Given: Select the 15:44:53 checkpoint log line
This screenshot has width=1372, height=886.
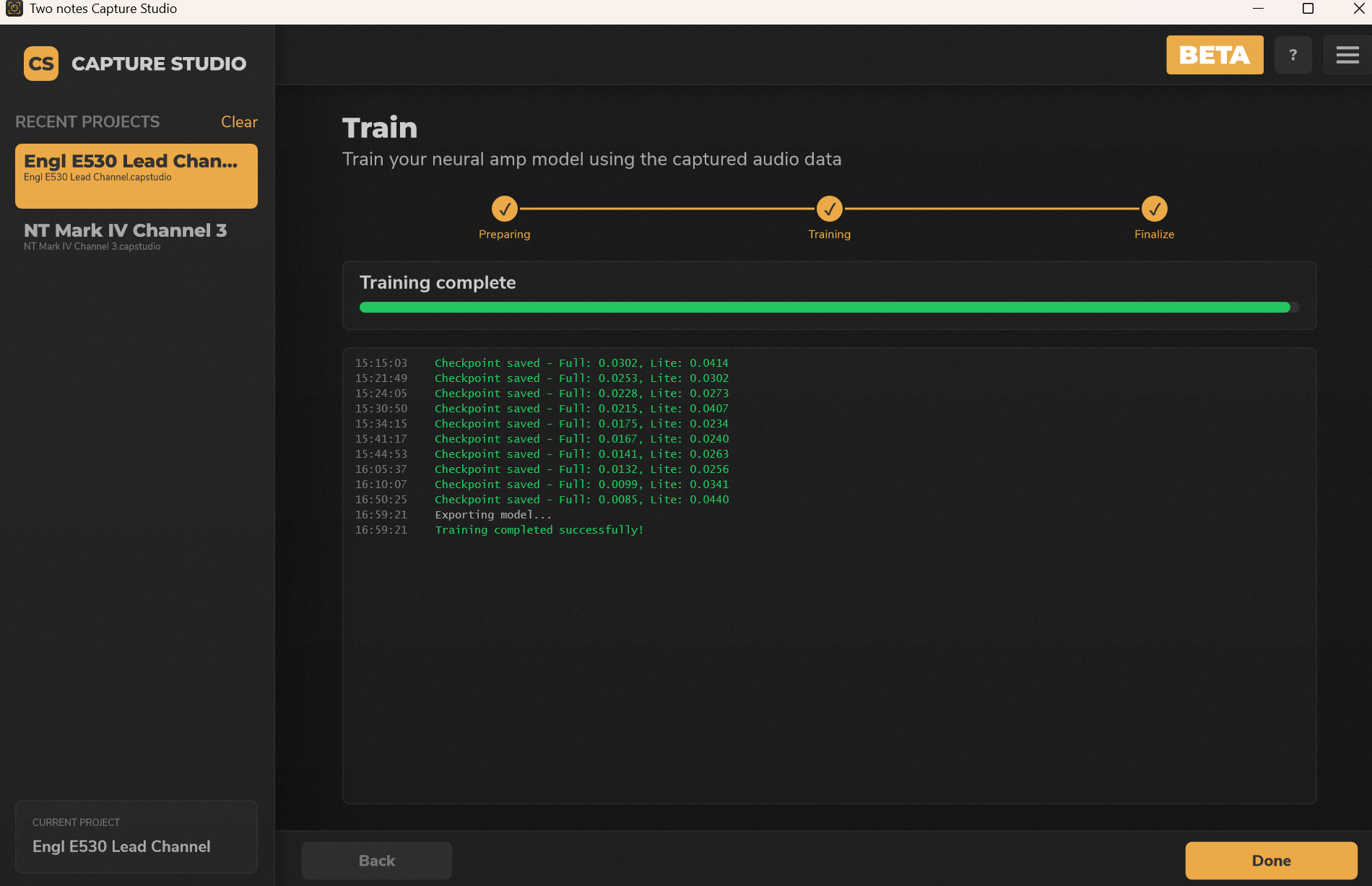Looking at the screenshot, I should click(x=542, y=454).
